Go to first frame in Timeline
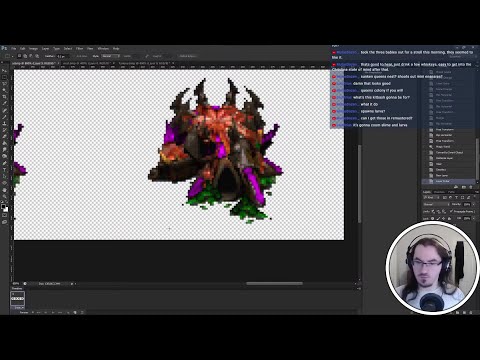Image resolution: width=480 pixels, height=360 pixels. tap(38, 312)
